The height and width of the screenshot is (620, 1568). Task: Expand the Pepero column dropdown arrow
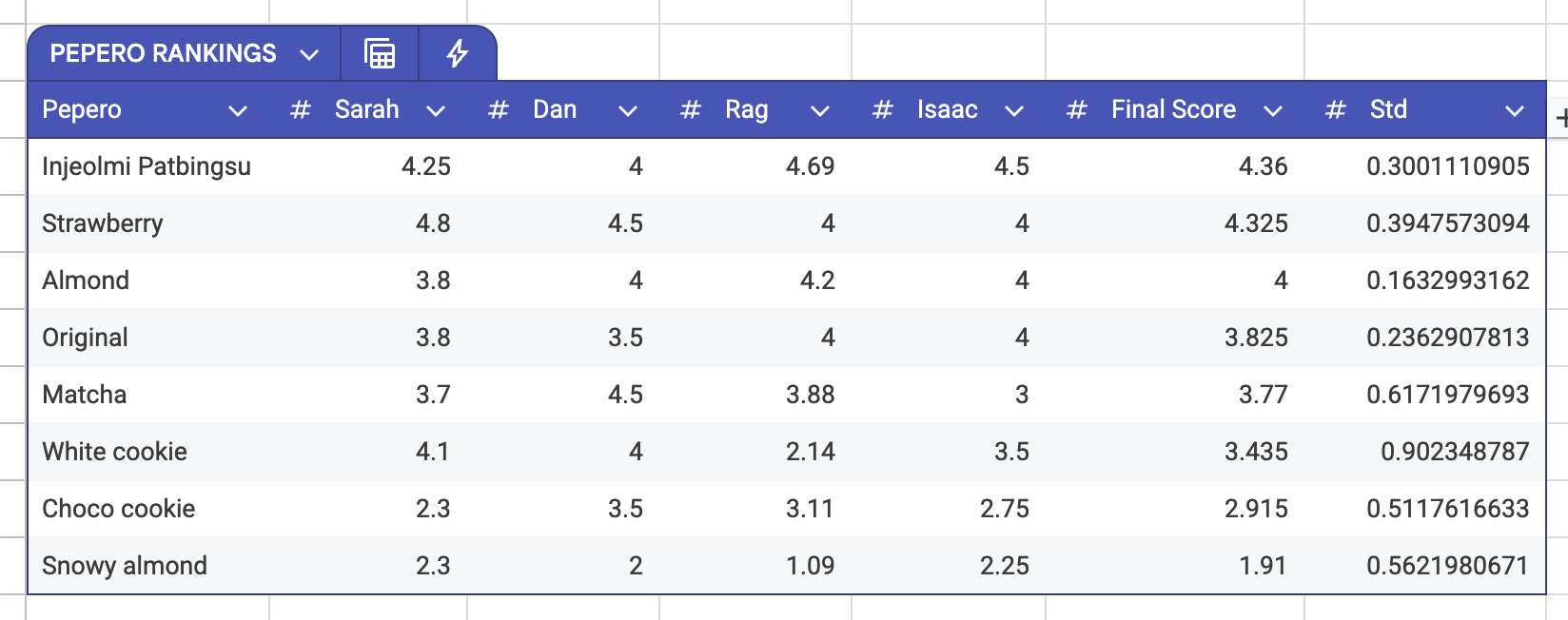(238, 111)
